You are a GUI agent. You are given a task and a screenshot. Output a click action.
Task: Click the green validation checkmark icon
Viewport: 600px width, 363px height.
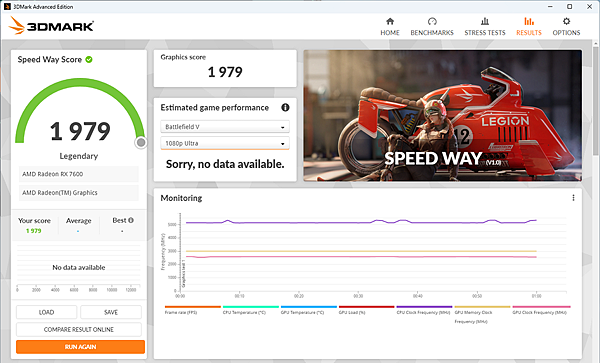click(x=89, y=59)
